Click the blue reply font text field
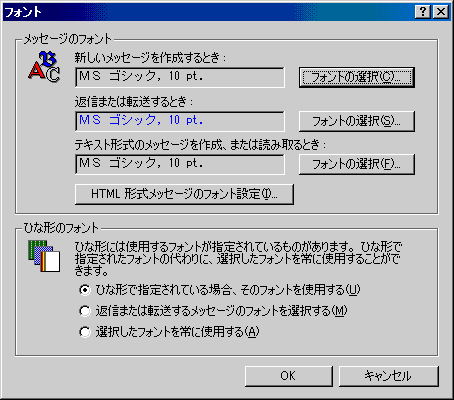Viewport: 454px width, 400px height. pos(180,121)
